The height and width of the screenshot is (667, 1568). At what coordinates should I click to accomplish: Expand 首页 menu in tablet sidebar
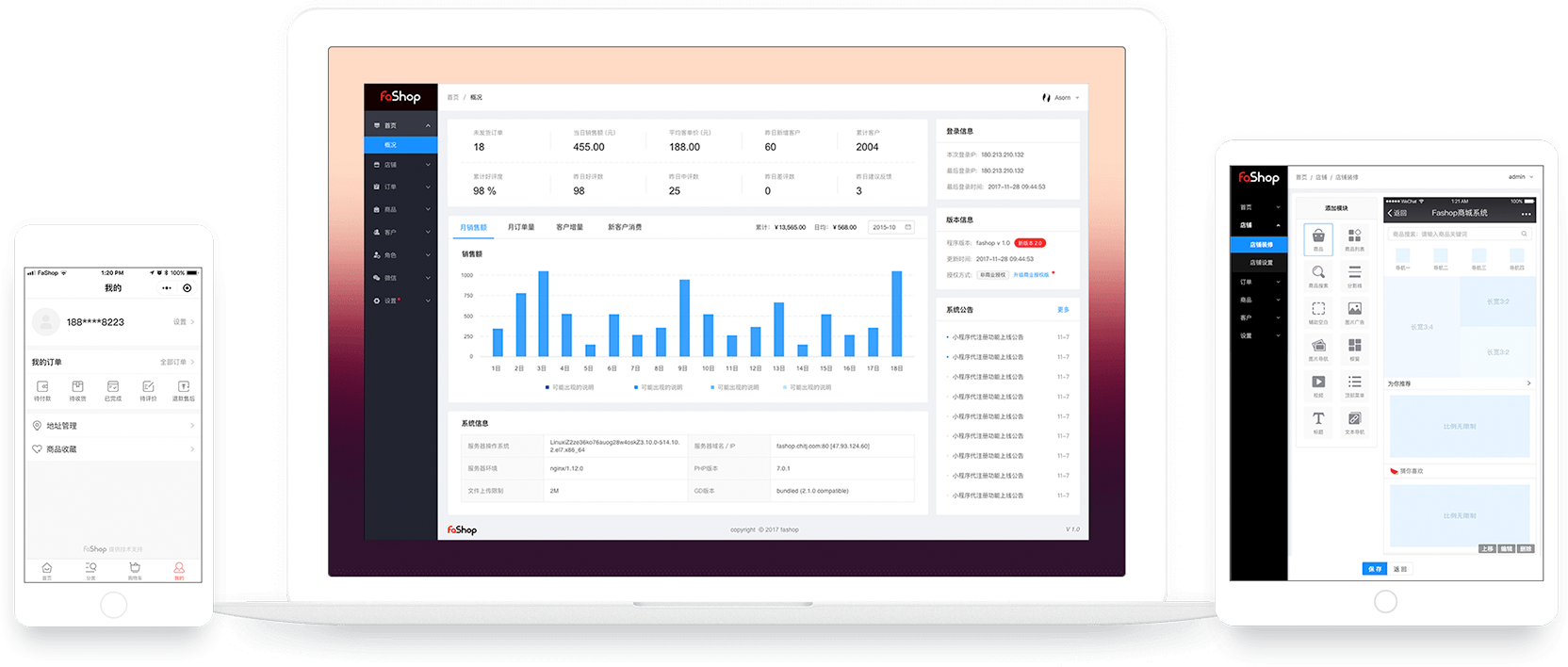point(1259,207)
